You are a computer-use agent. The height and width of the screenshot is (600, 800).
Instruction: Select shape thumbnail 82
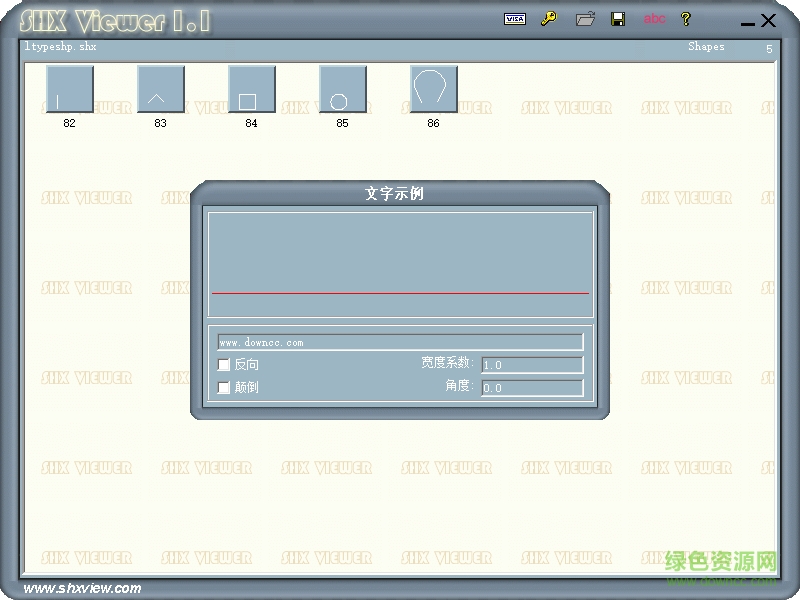[70, 89]
